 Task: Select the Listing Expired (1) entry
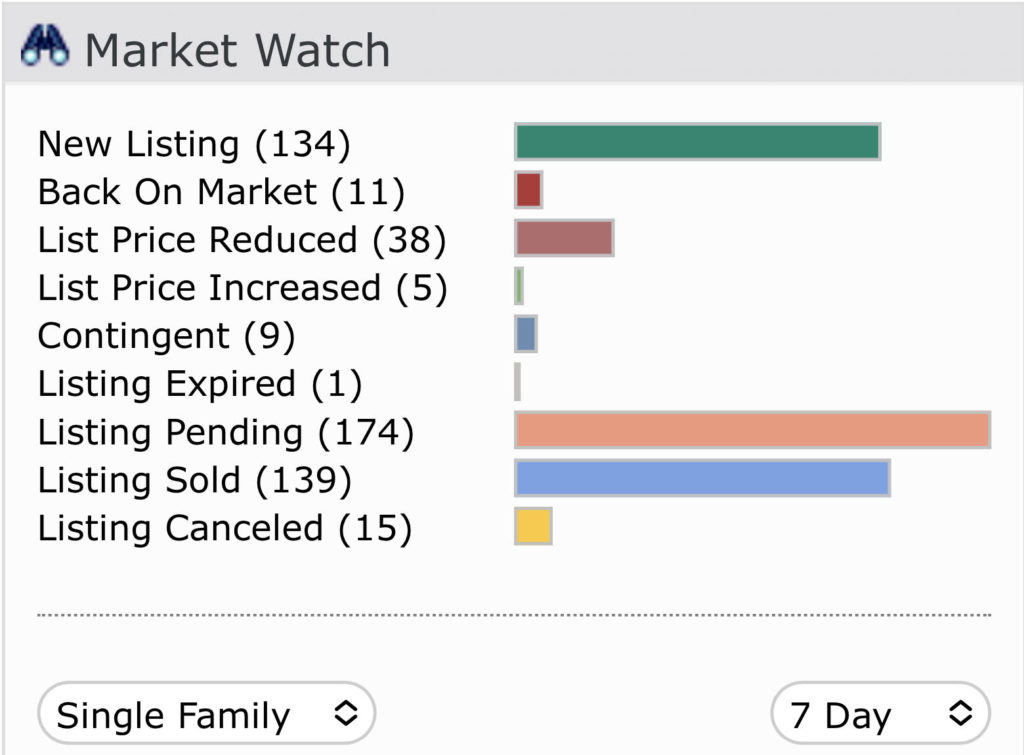pos(200,384)
